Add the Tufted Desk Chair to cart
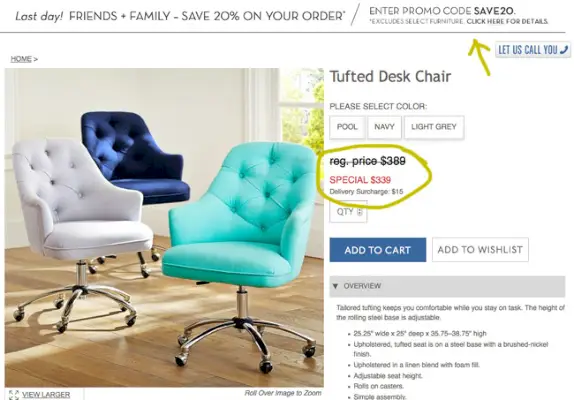 377,250
